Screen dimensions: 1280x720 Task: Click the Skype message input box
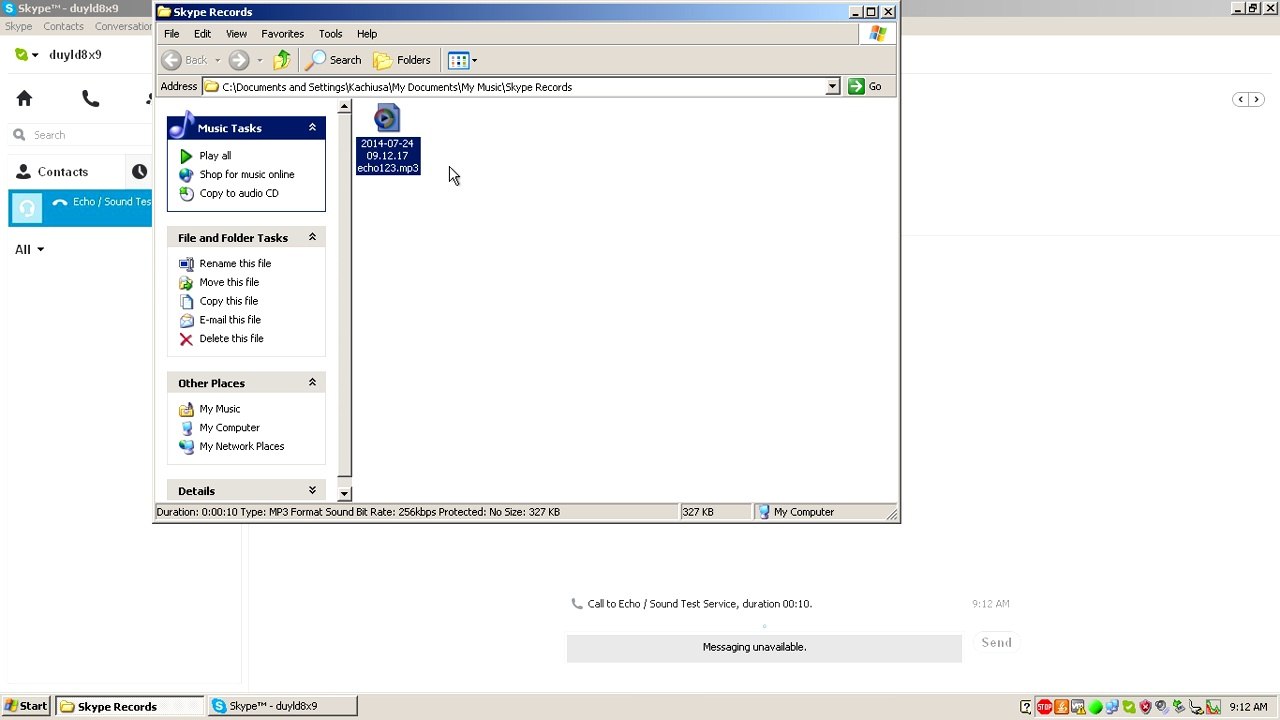pyautogui.click(x=764, y=647)
